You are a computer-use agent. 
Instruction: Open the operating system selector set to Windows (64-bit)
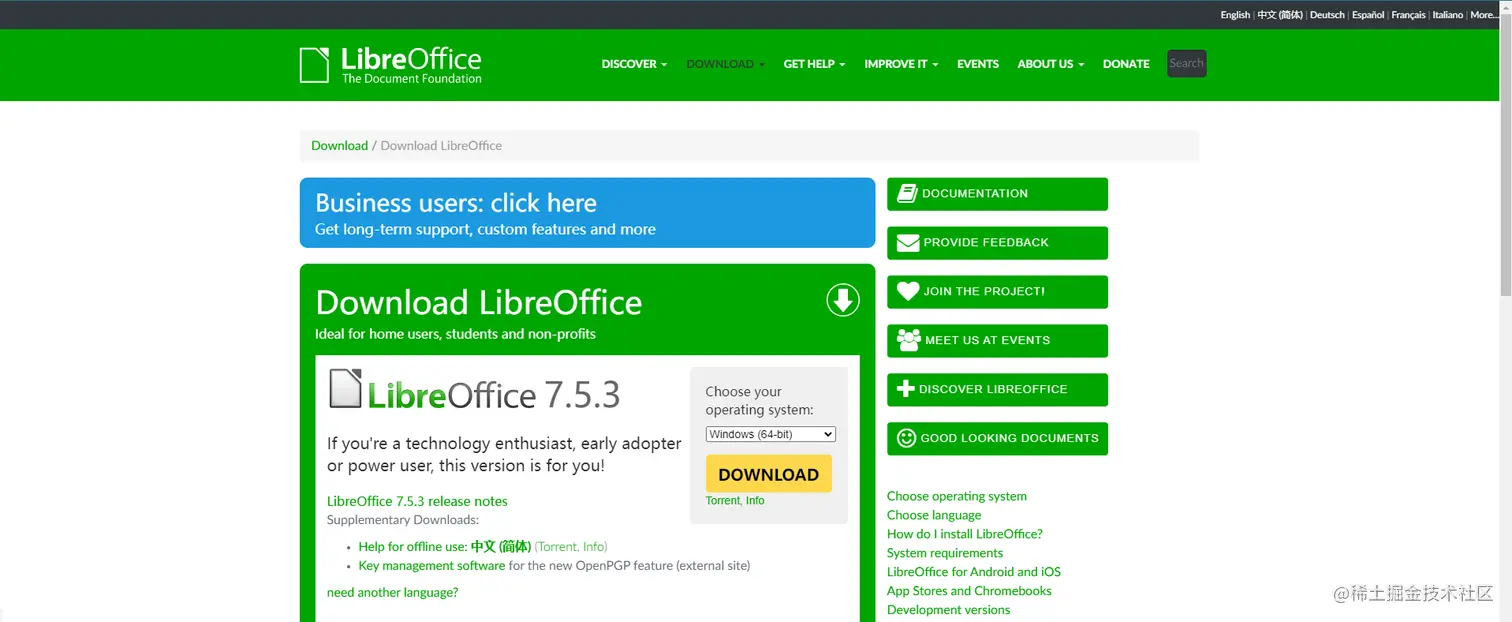(770, 434)
